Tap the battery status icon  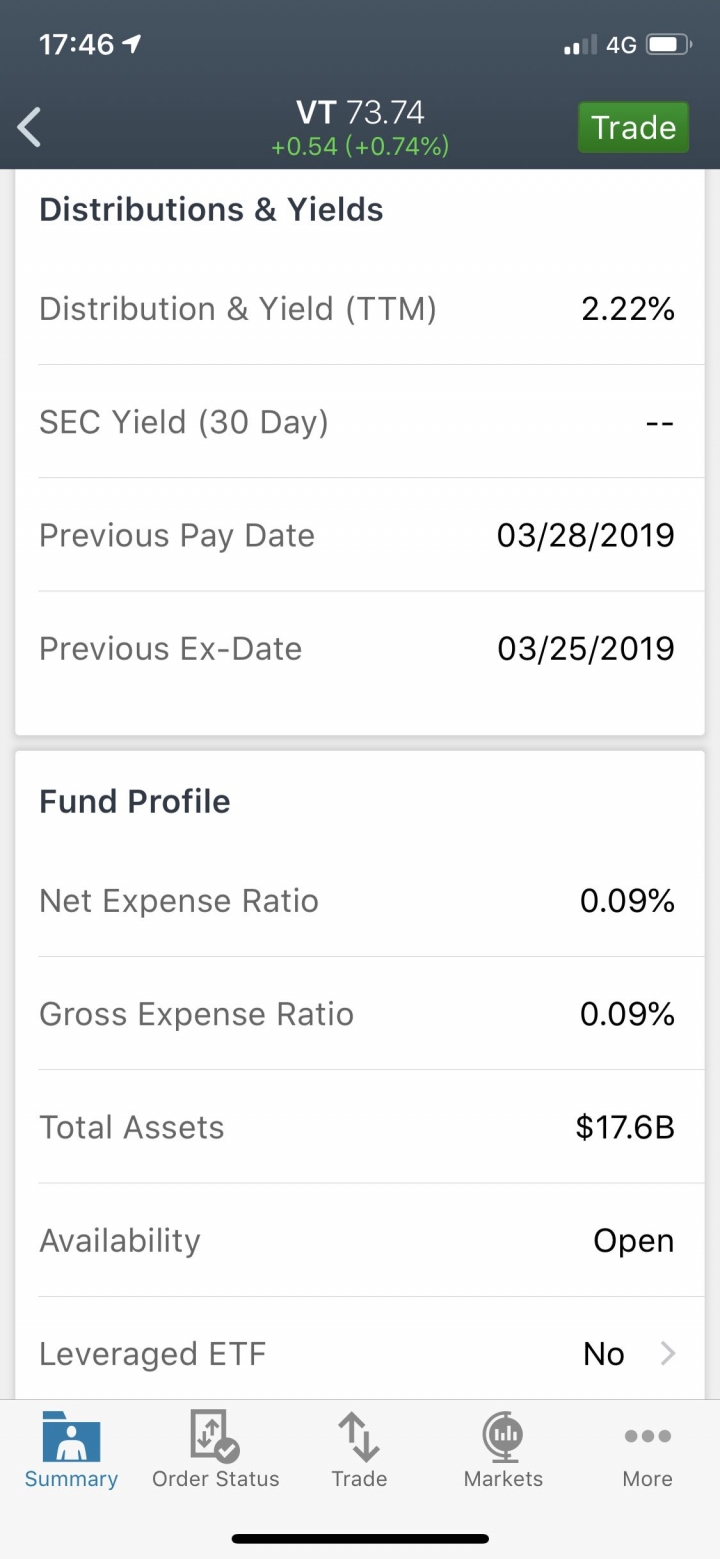pos(668,45)
